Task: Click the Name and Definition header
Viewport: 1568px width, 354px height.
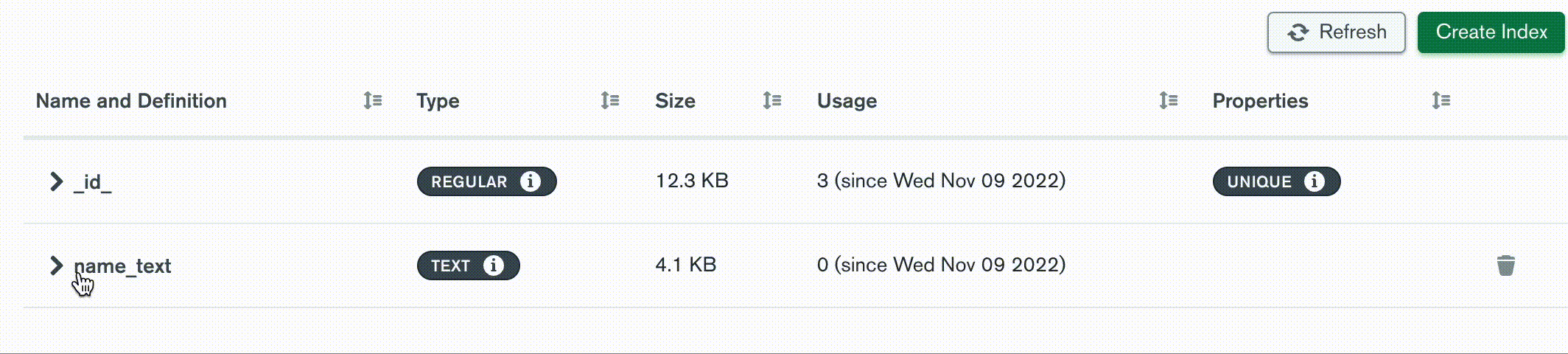Action: pyautogui.click(x=131, y=101)
